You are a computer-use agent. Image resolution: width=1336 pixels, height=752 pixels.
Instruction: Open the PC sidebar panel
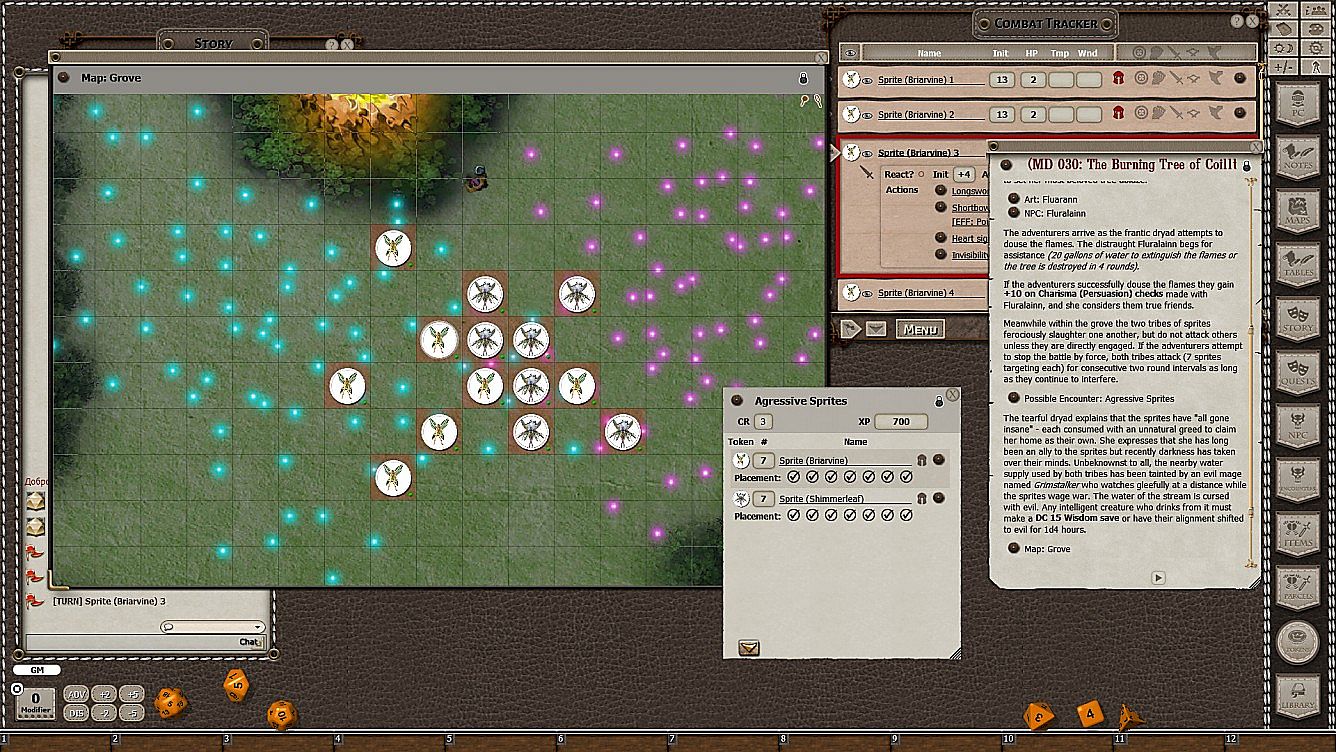pos(1298,104)
